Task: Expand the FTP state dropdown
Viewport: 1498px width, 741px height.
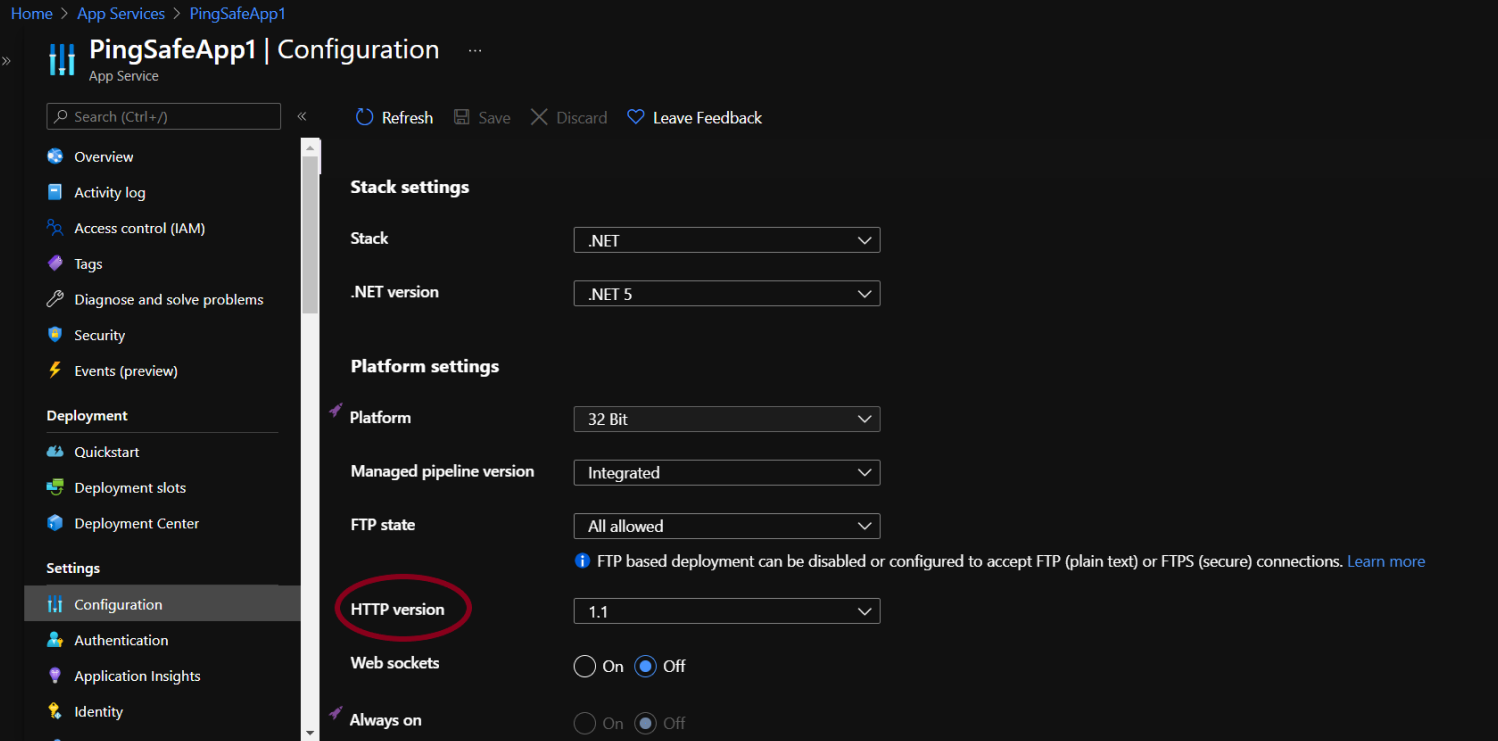Action: coord(726,526)
